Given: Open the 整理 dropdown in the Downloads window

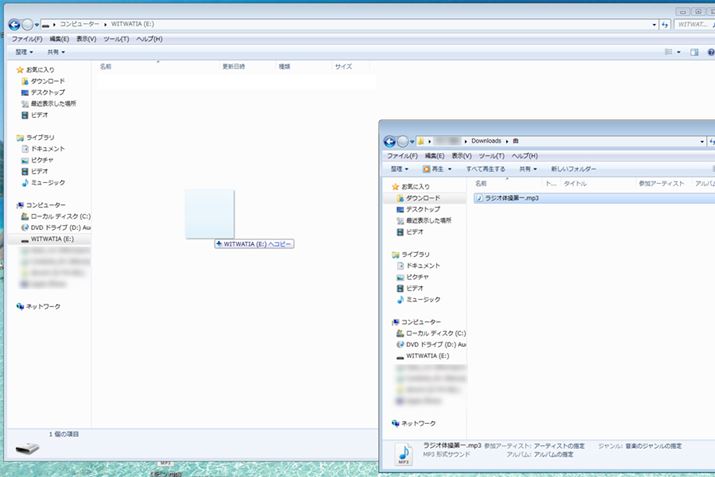Looking at the screenshot, I should [398, 169].
